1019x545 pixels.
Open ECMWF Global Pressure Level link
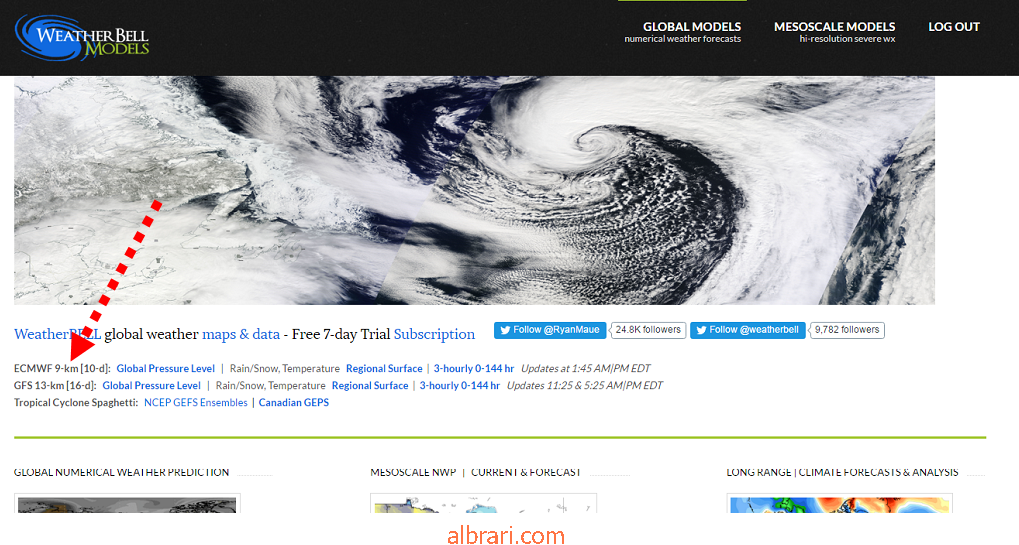coord(166,368)
